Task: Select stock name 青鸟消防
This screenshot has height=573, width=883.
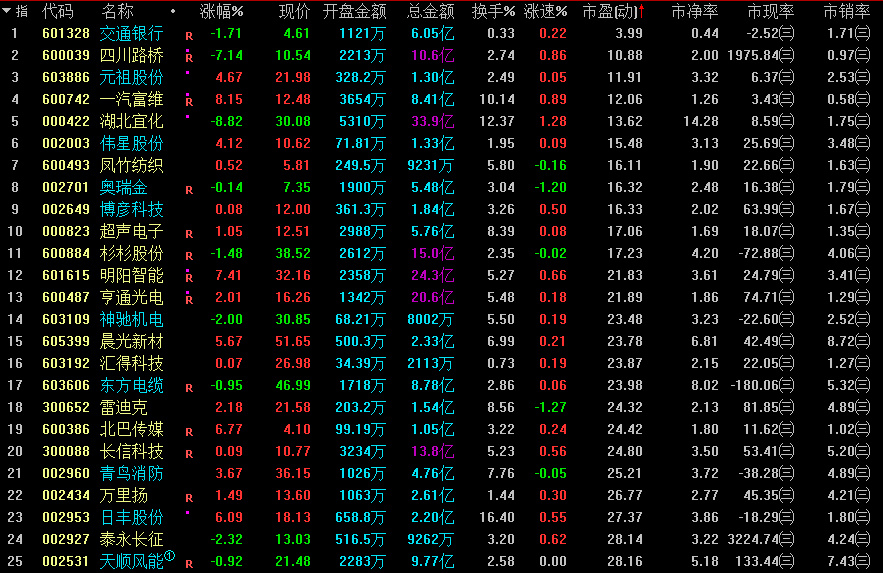Action: tap(131, 473)
